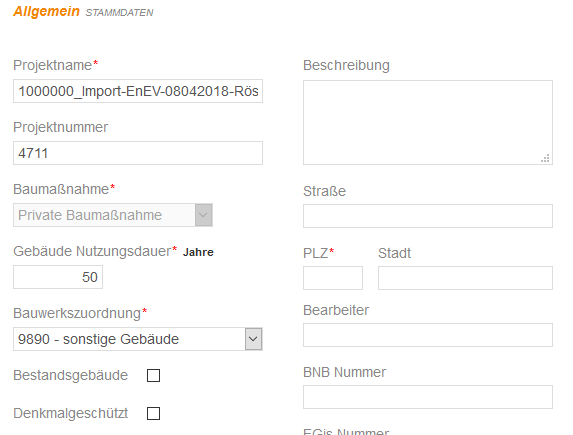Click the Stadt input field
The height and width of the screenshot is (435, 573).
tap(465, 278)
